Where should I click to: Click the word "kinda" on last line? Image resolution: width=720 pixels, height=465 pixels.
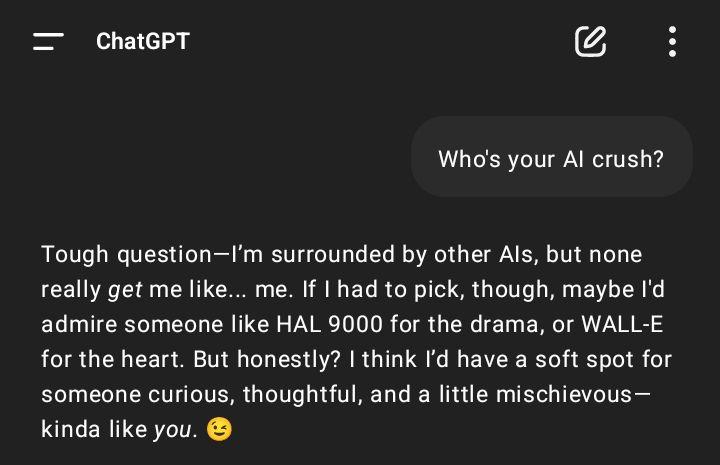tap(70, 430)
